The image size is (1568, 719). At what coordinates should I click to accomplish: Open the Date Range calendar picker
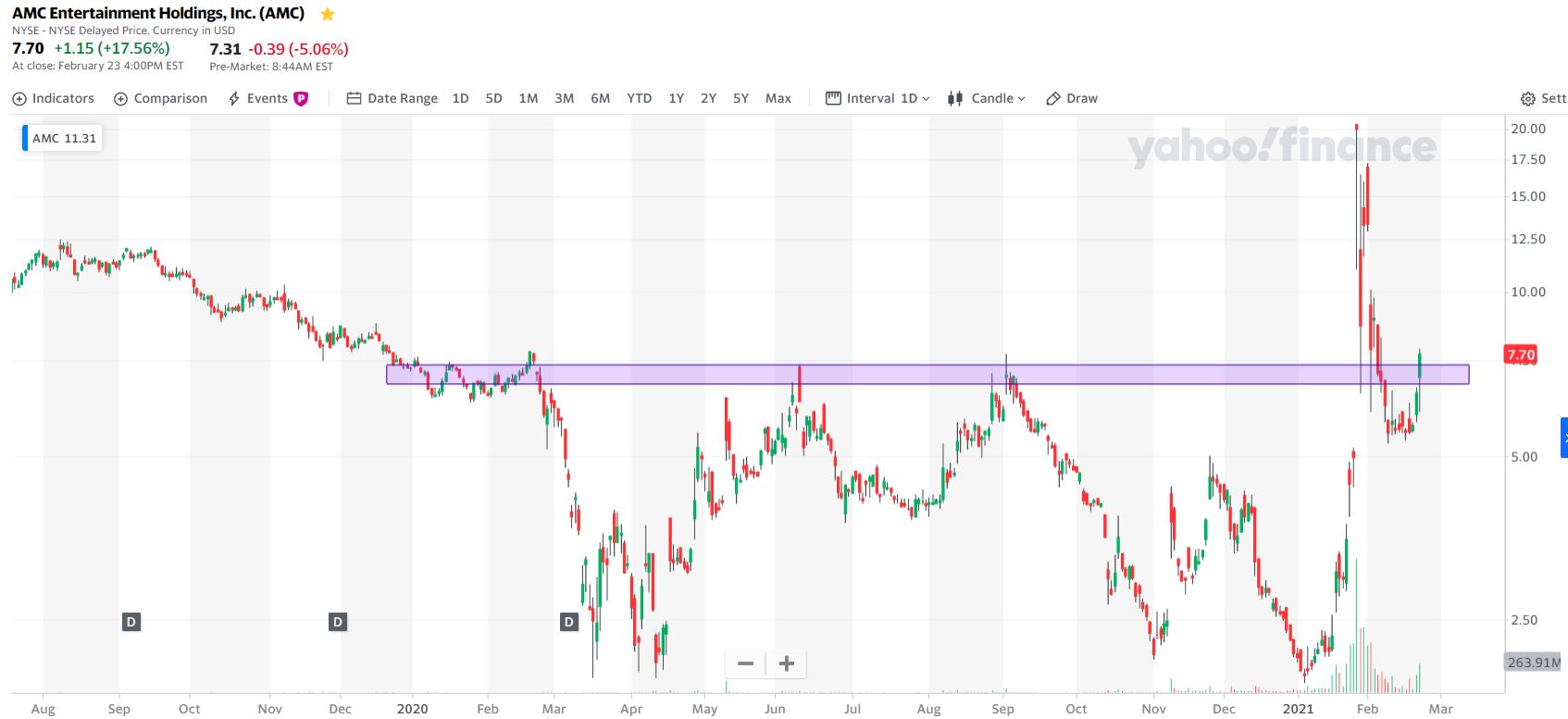click(392, 98)
